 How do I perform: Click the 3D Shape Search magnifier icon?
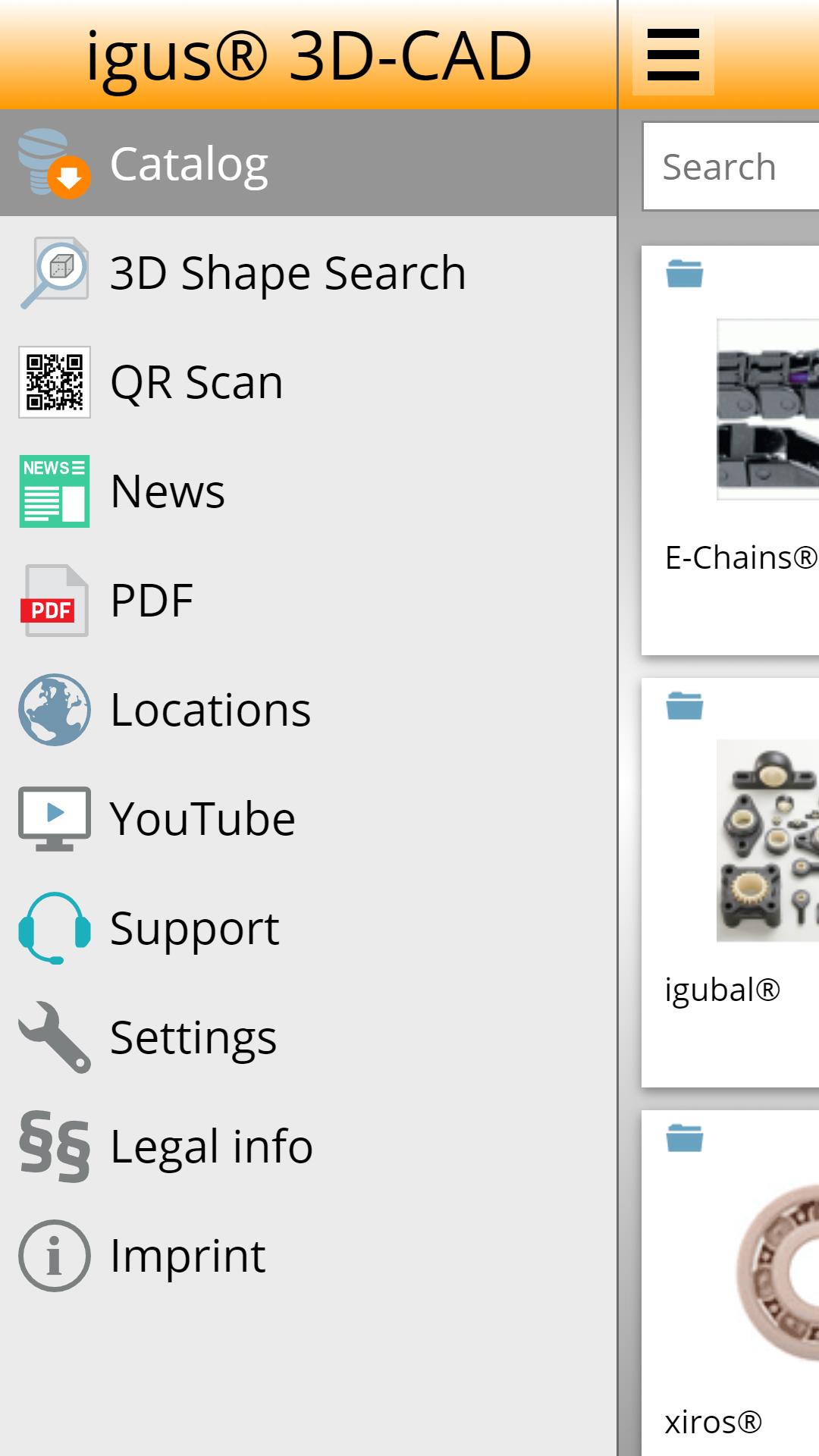[x=55, y=273]
